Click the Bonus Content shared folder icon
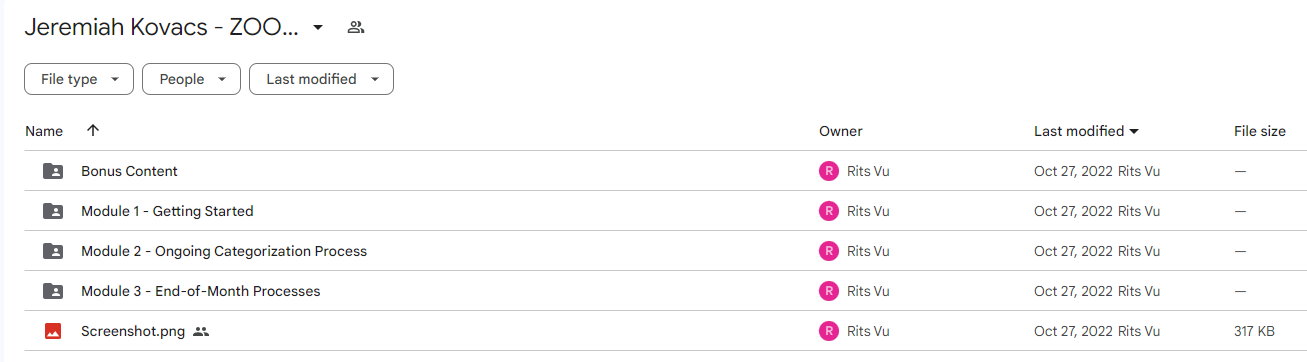Image resolution: width=1307 pixels, height=362 pixels. [x=53, y=171]
